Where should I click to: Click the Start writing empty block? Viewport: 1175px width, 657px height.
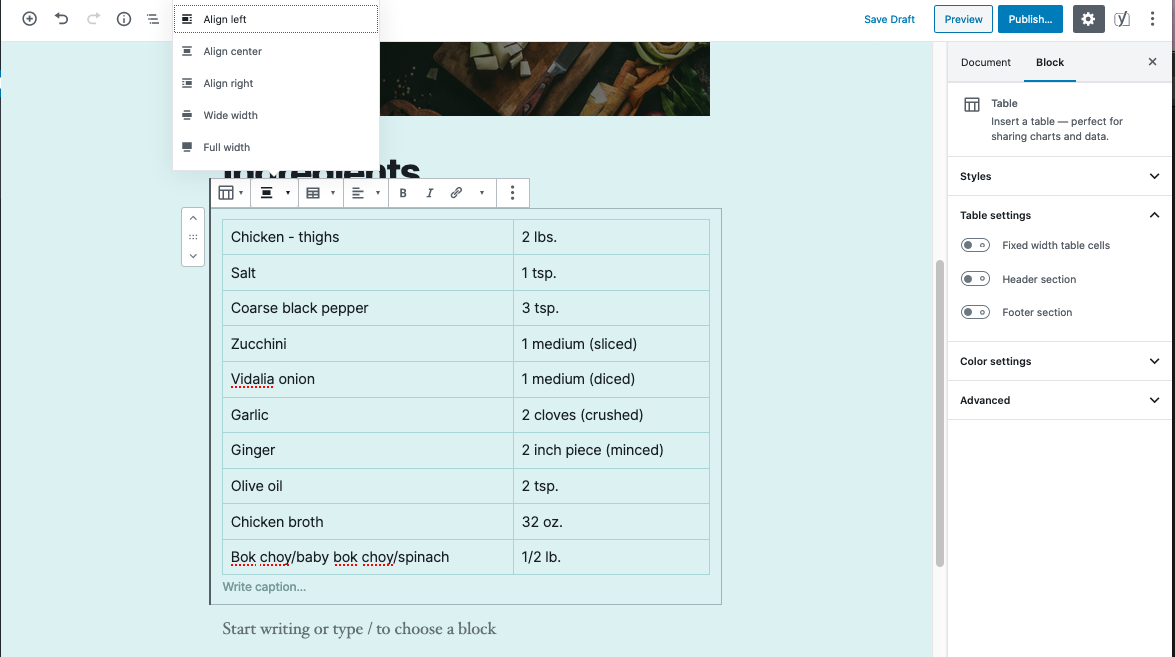point(465,629)
